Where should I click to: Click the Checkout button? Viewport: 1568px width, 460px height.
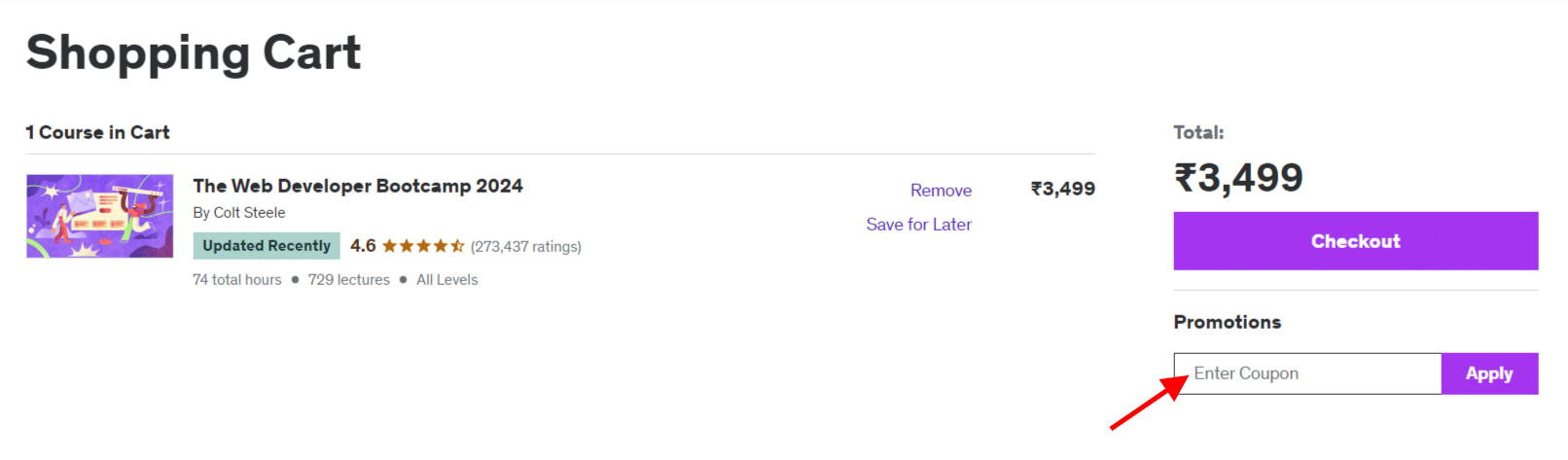tap(1355, 241)
